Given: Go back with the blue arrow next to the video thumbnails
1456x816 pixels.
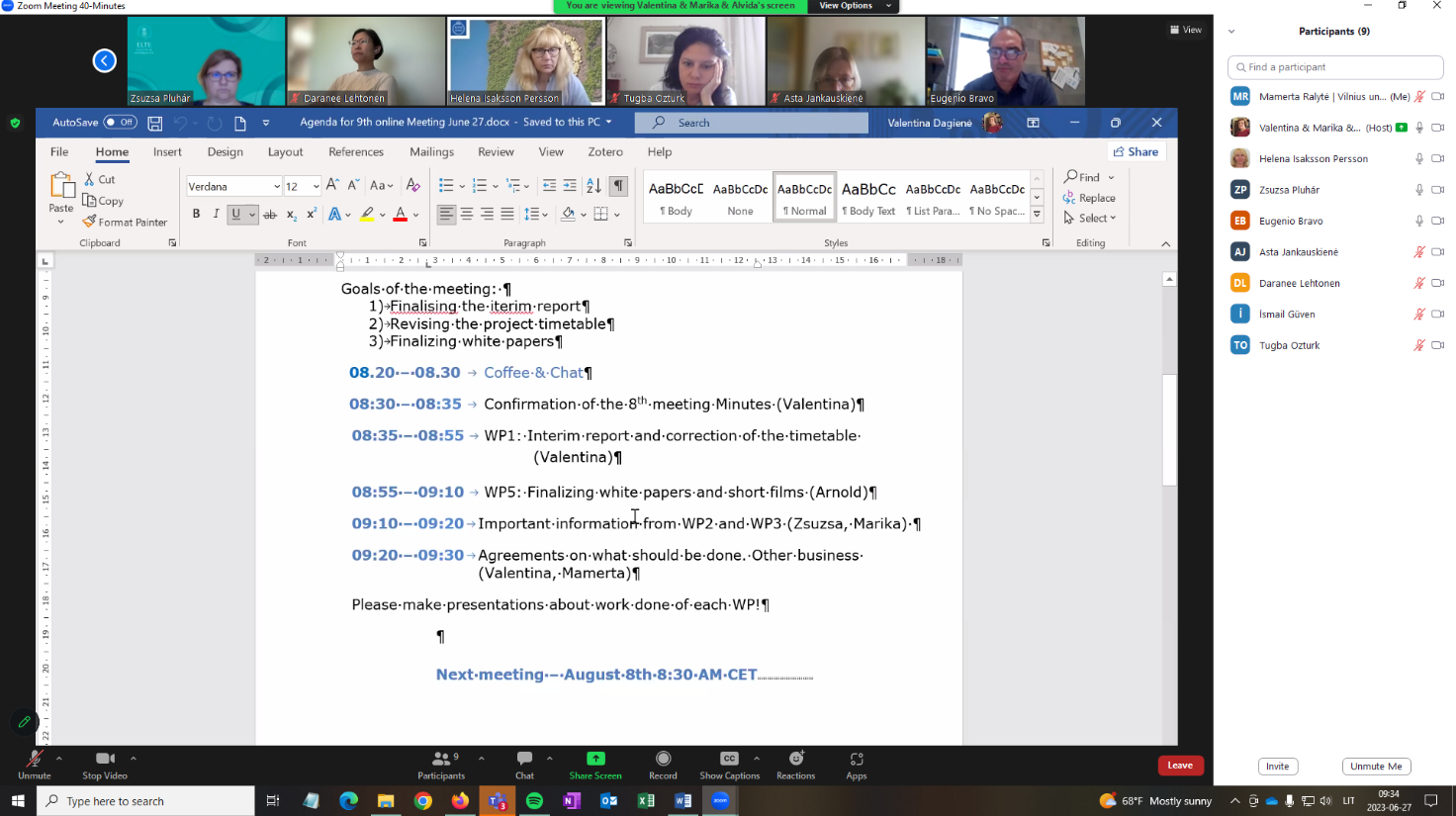Looking at the screenshot, I should 104,61.
